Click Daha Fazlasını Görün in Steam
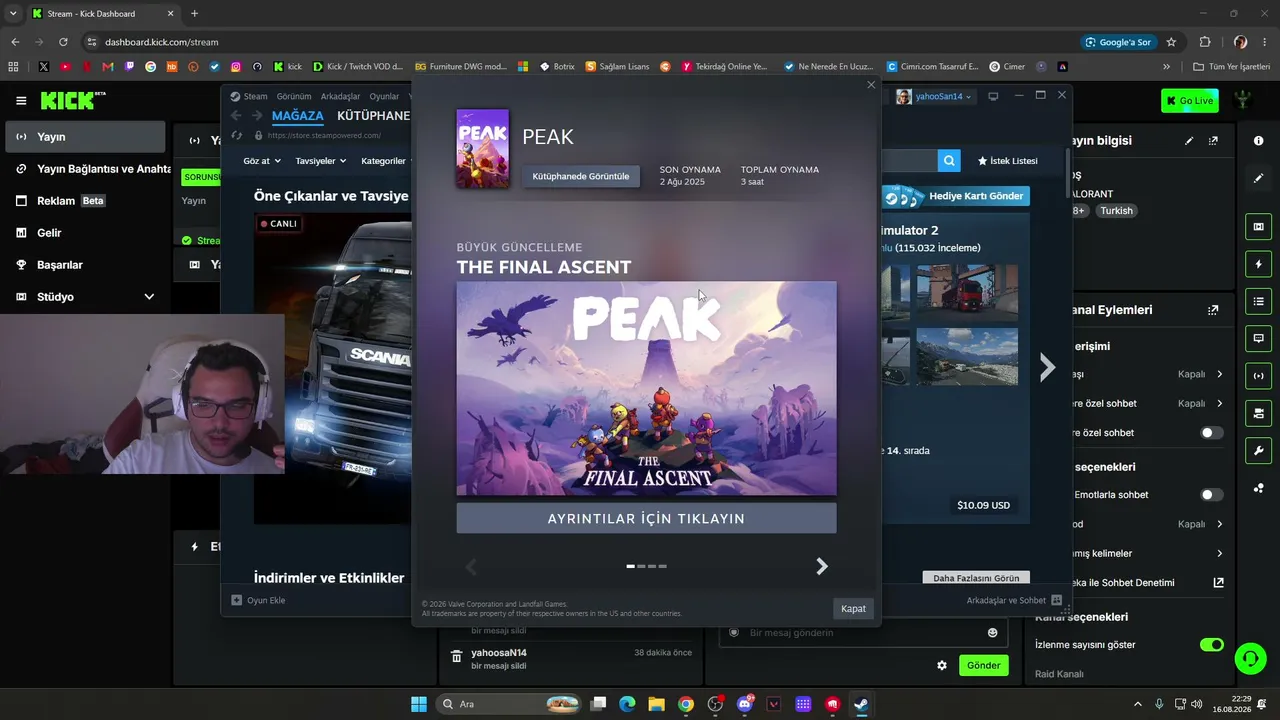This screenshot has width=1280, height=720. point(976,578)
